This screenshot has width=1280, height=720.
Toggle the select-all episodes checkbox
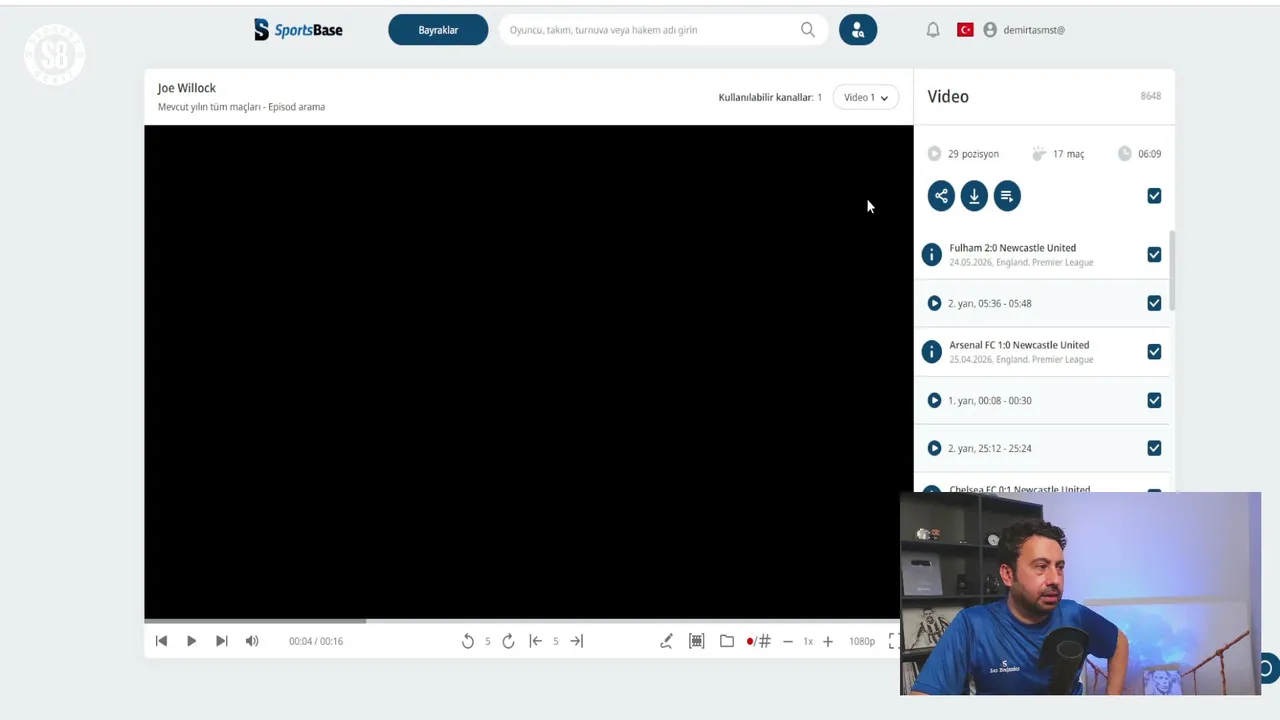[x=1154, y=196]
